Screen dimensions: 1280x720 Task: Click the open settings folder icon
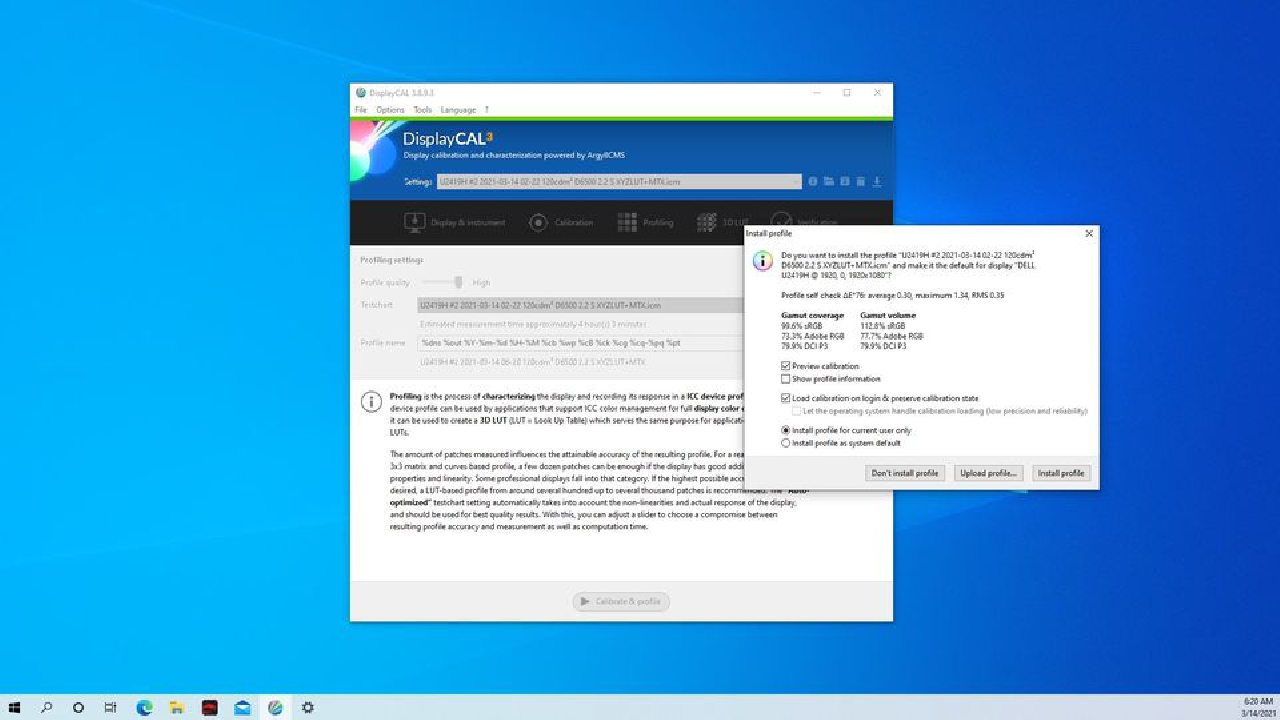coord(829,182)
